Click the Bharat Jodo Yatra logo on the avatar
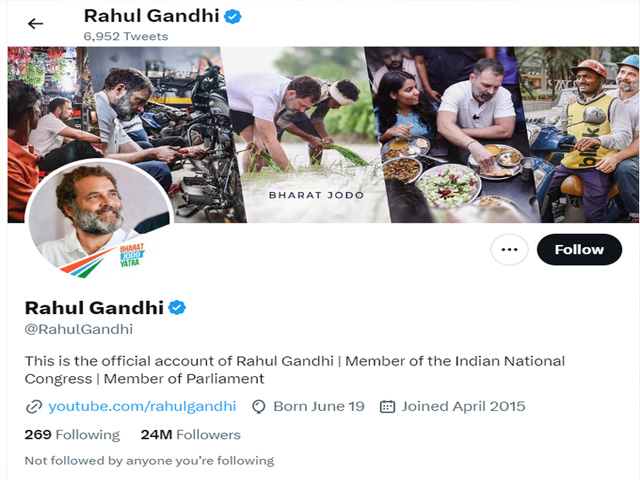Image resolution: width=640 pixels, height=480 pixels. (131, 255)
